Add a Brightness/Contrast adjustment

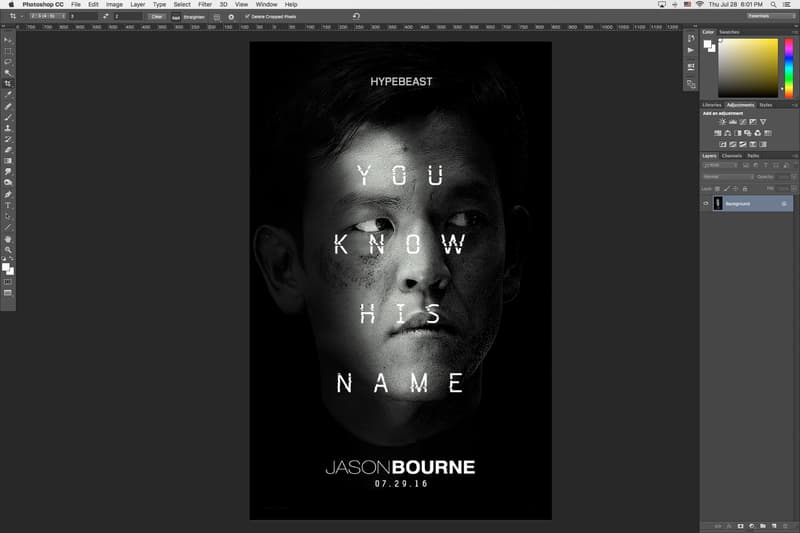(722, 122)
